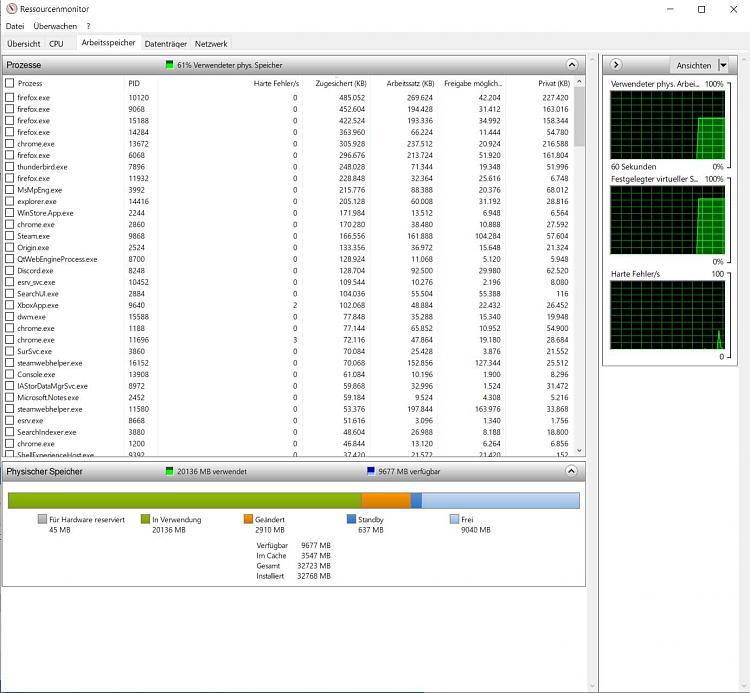Tick the Steam.exe process checkbox
This screenshot has height=693, width=750.
point(10,236)
